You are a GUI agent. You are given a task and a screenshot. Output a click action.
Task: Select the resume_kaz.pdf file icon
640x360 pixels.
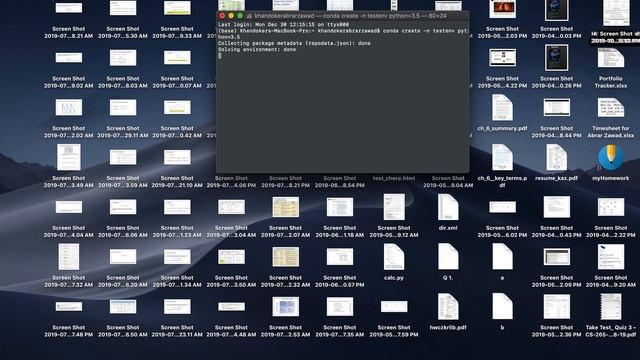coord(556,158)
